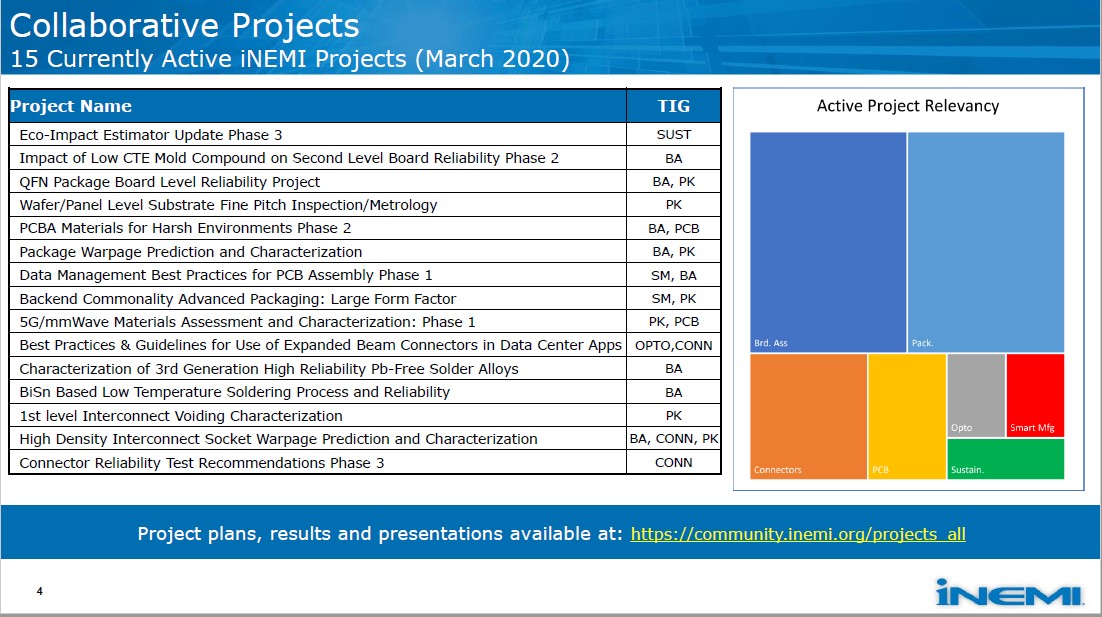Click the iNEMI logo on the slide

(1009, 592)
